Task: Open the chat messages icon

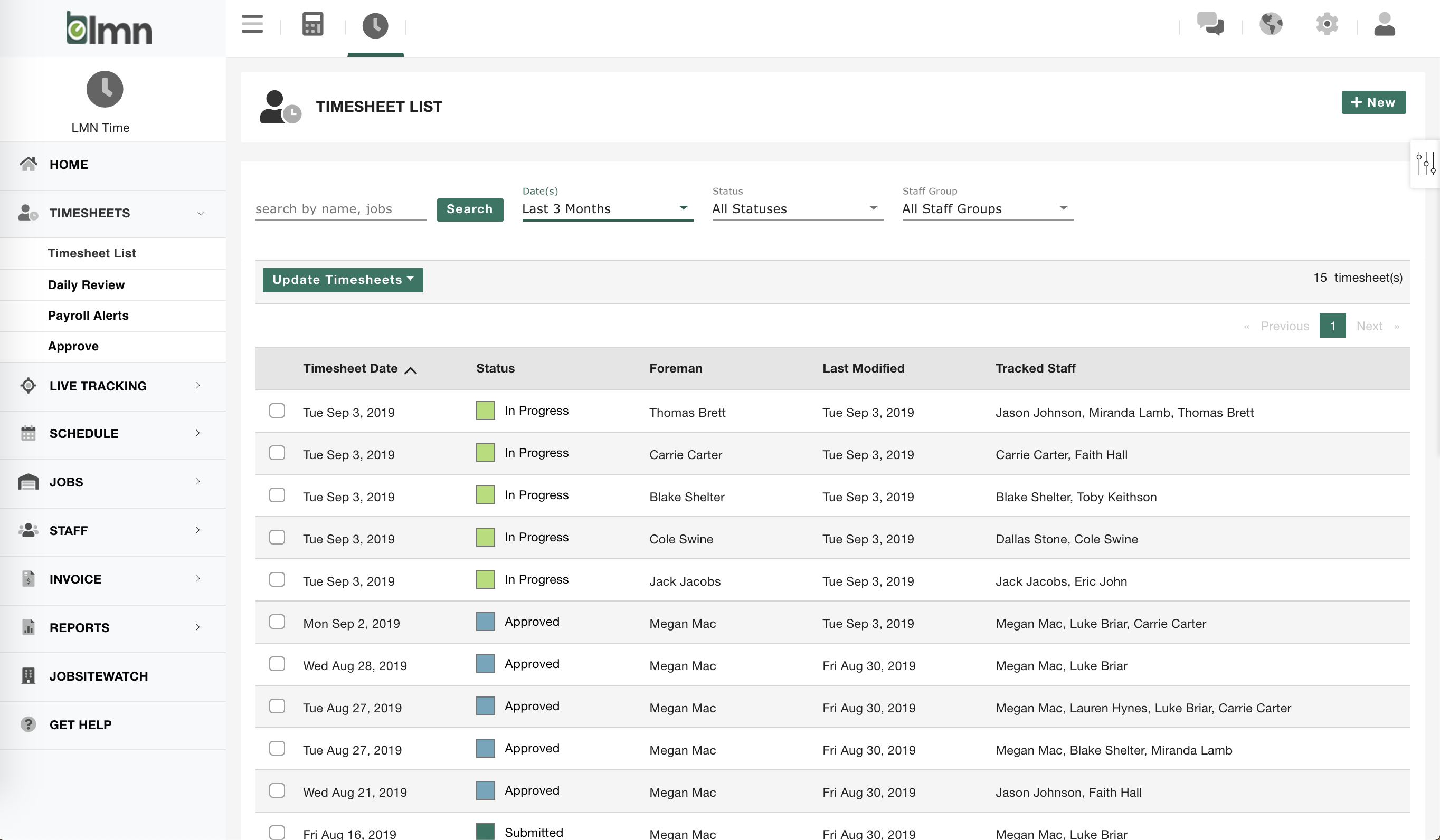Action: pos(1210,24)
